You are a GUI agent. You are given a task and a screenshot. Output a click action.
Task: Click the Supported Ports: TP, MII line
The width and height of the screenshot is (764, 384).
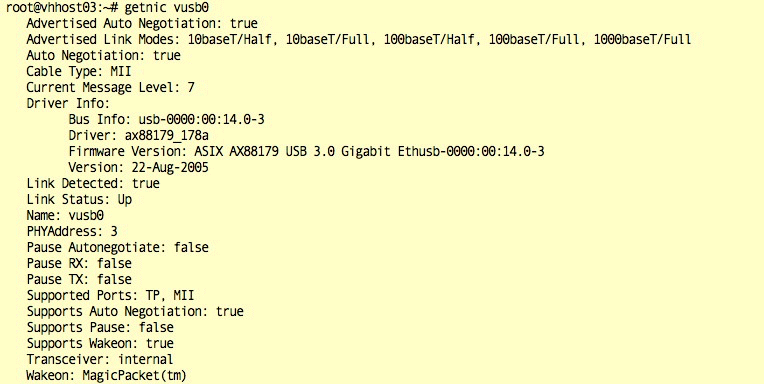pyautogui.click(x=111, y=295)
